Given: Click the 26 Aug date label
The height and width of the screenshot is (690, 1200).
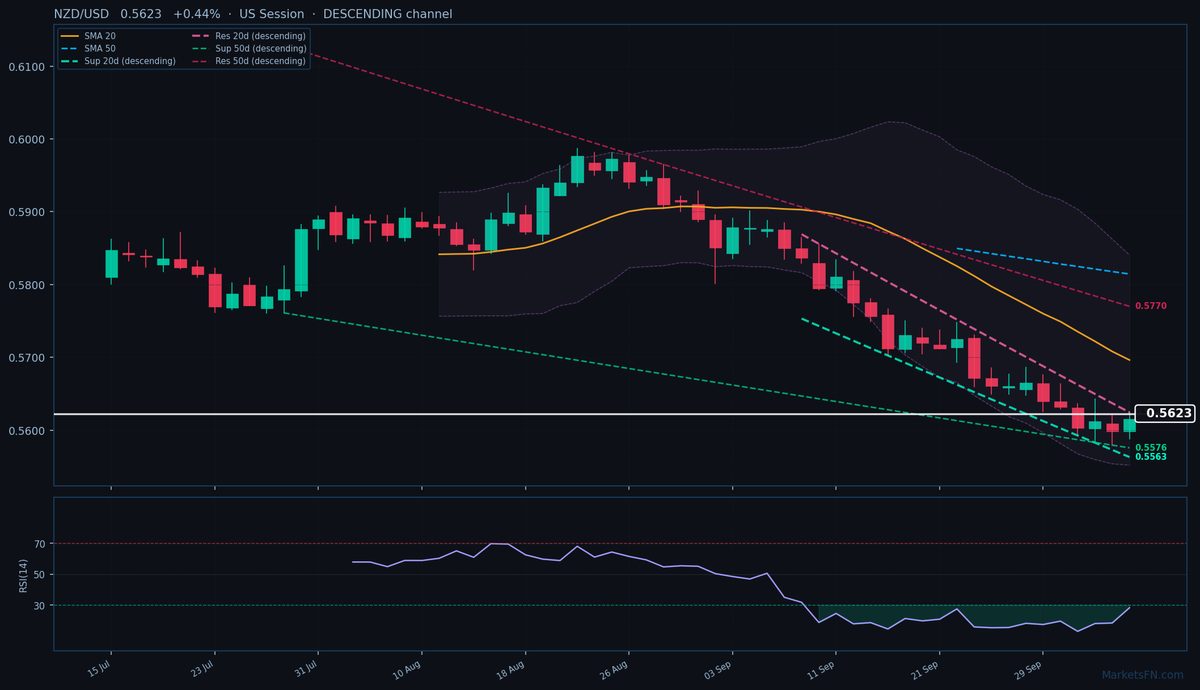Looking at the screenshot, I should coord(616,669).
